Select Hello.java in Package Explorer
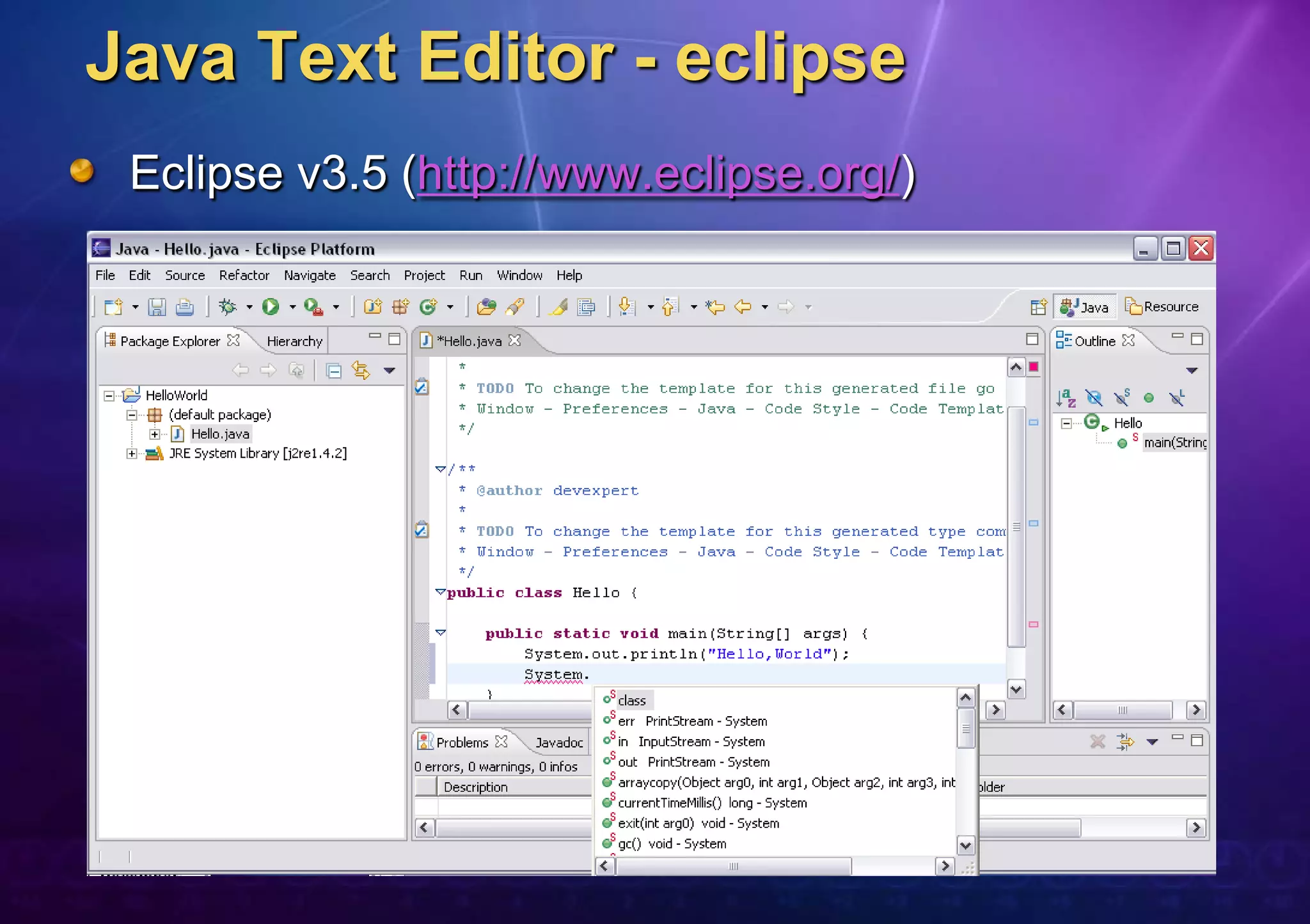Image resolution: width=1310 pixels, height=924 pixels. (220, 434)
